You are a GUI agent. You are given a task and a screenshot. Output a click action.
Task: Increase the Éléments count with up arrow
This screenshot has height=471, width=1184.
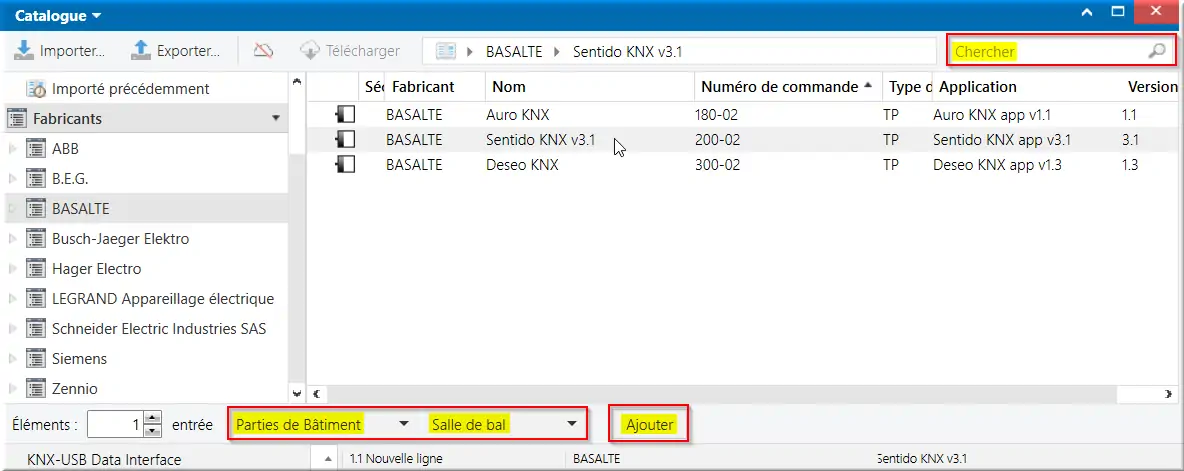tap(153, 418)
